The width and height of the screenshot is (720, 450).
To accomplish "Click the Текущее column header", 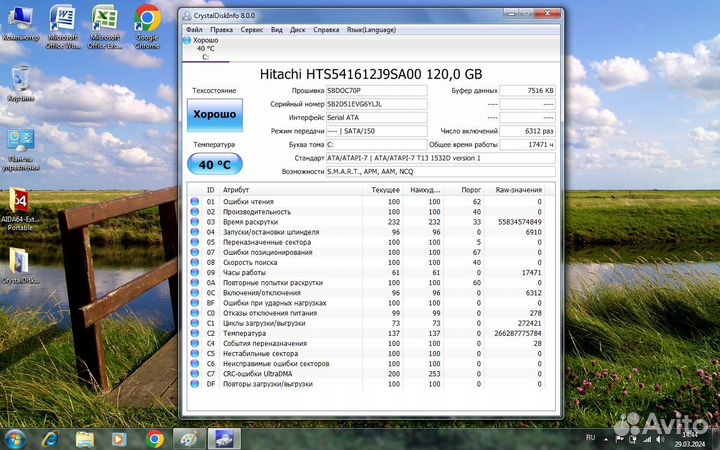I will pyautogui.click(x=382, y=190).
